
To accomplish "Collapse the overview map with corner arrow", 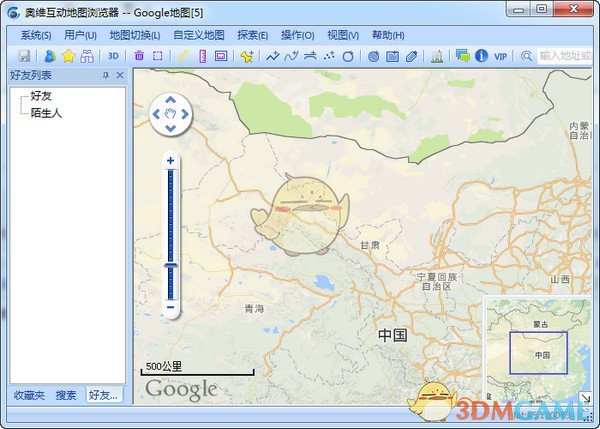I will tap(585, 398).
